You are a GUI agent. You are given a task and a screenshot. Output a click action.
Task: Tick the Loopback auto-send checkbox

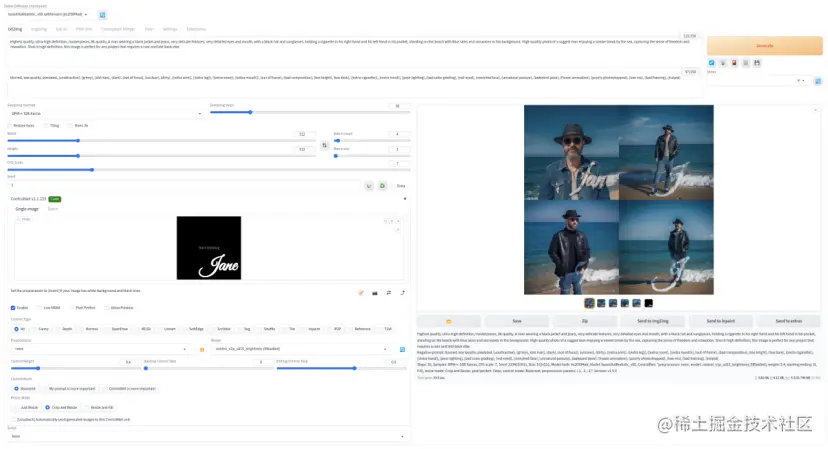13,419
